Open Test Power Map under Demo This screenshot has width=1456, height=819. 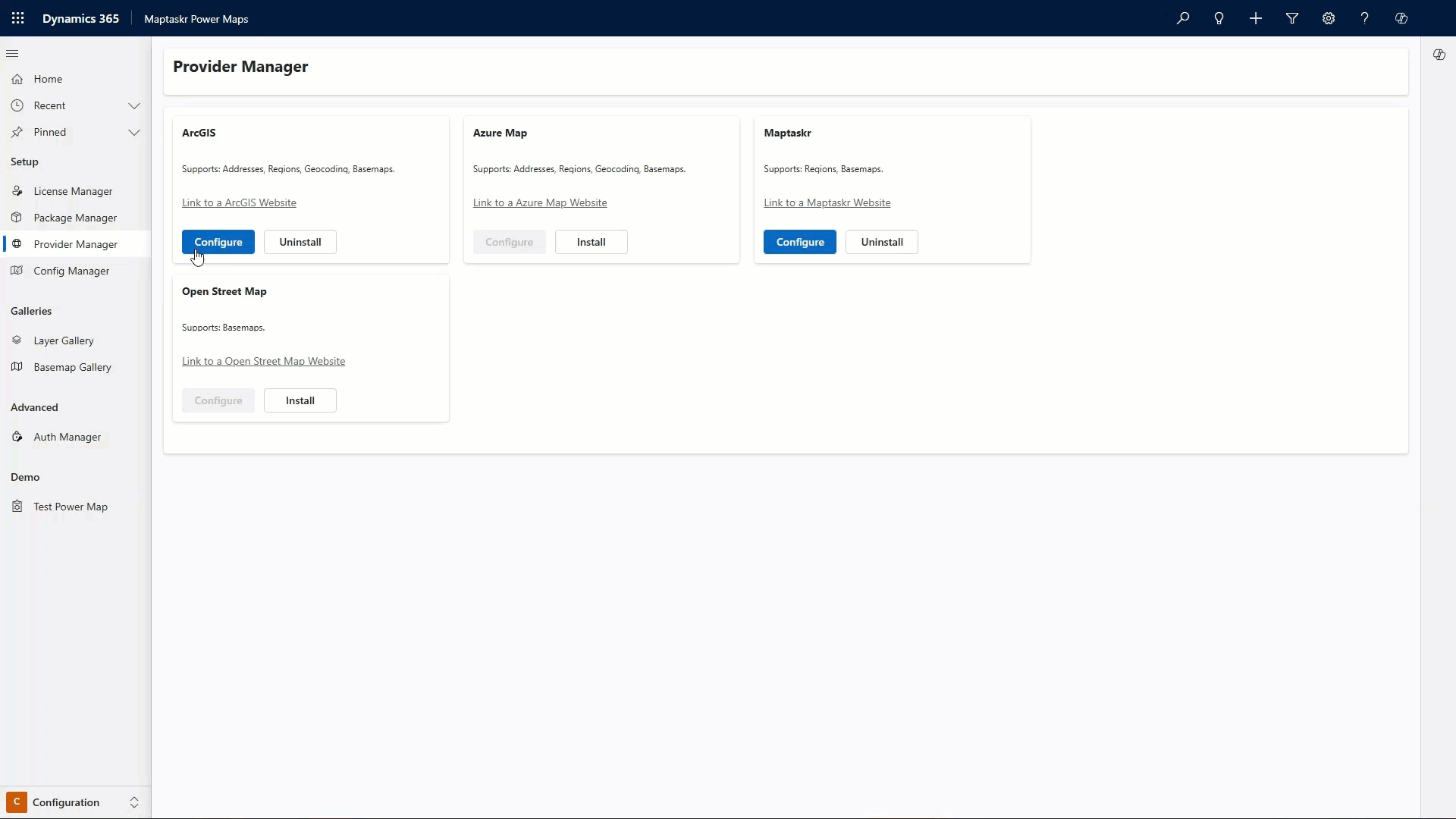tap(71, 506)
